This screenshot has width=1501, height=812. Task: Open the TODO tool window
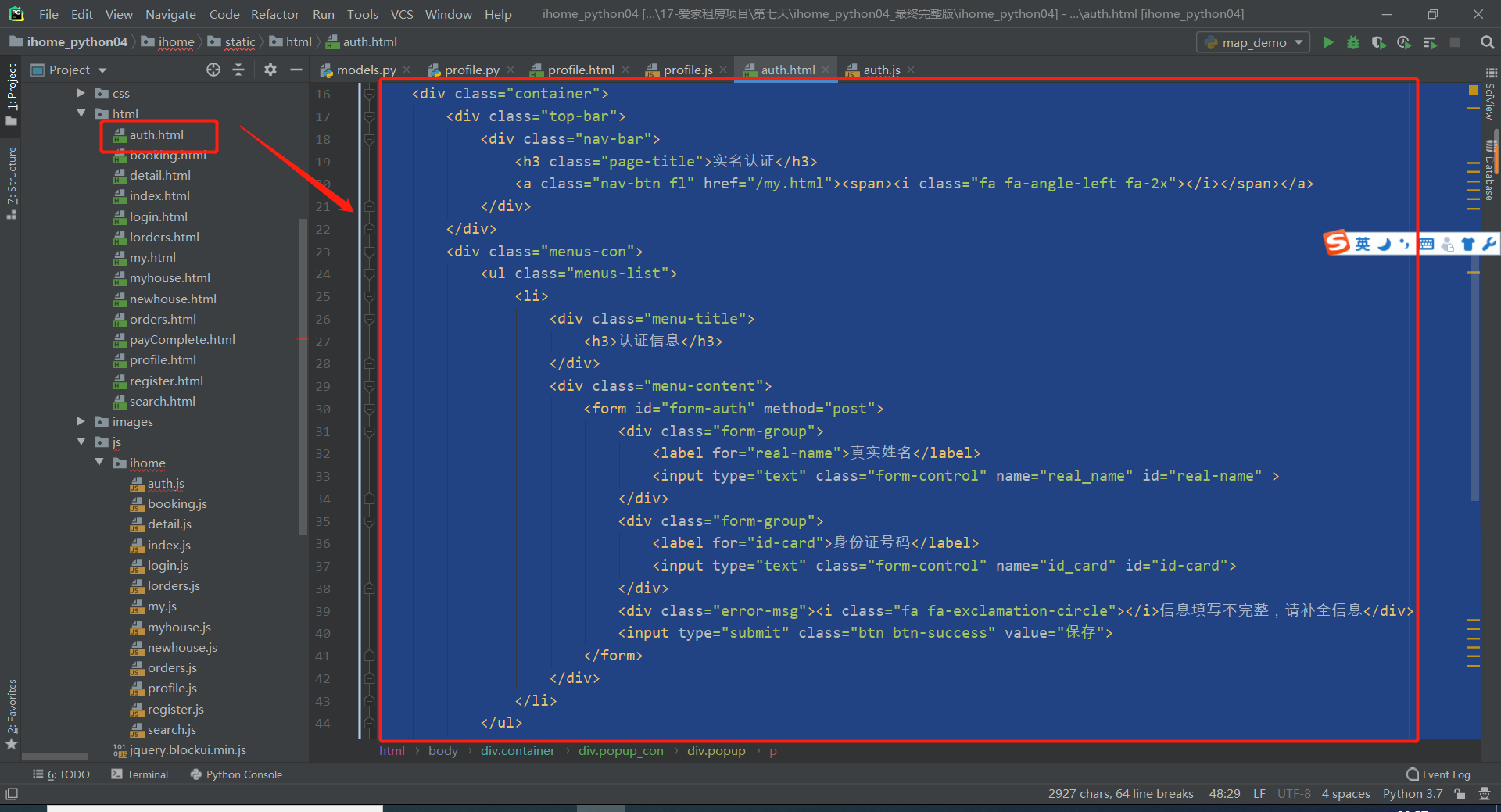point(61,774)
